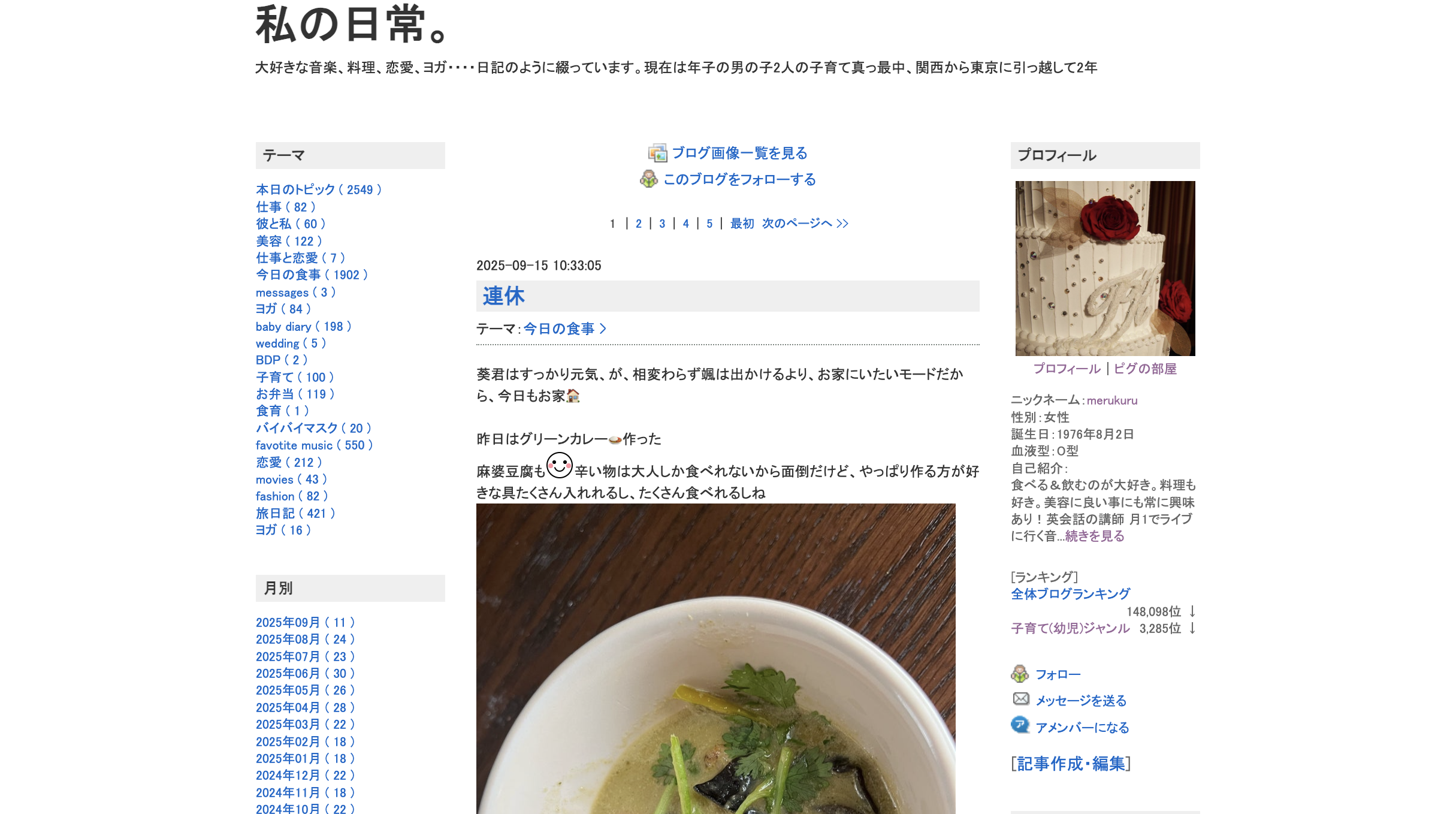
Task: Go to page 5 of the blog
Action: 709,224
